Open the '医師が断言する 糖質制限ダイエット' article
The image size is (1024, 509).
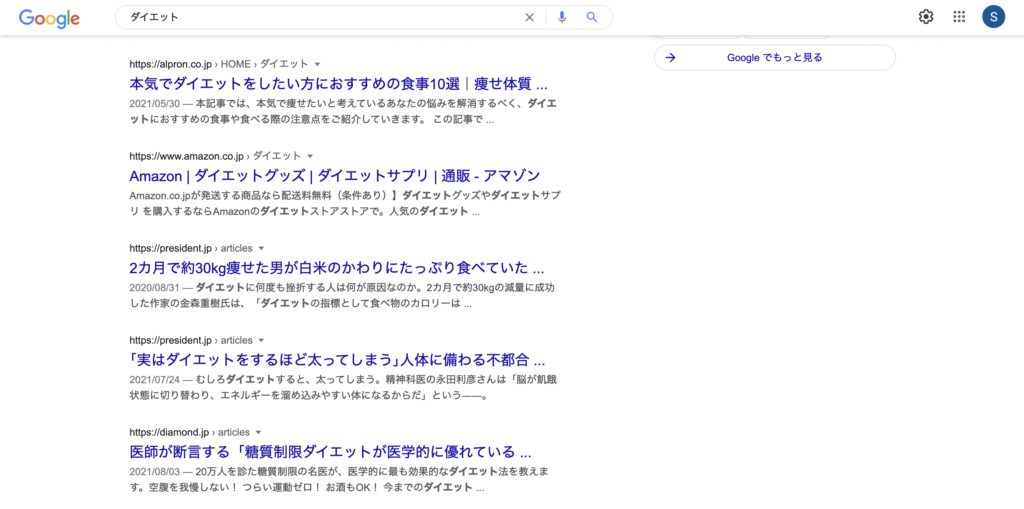pos(330,452)
